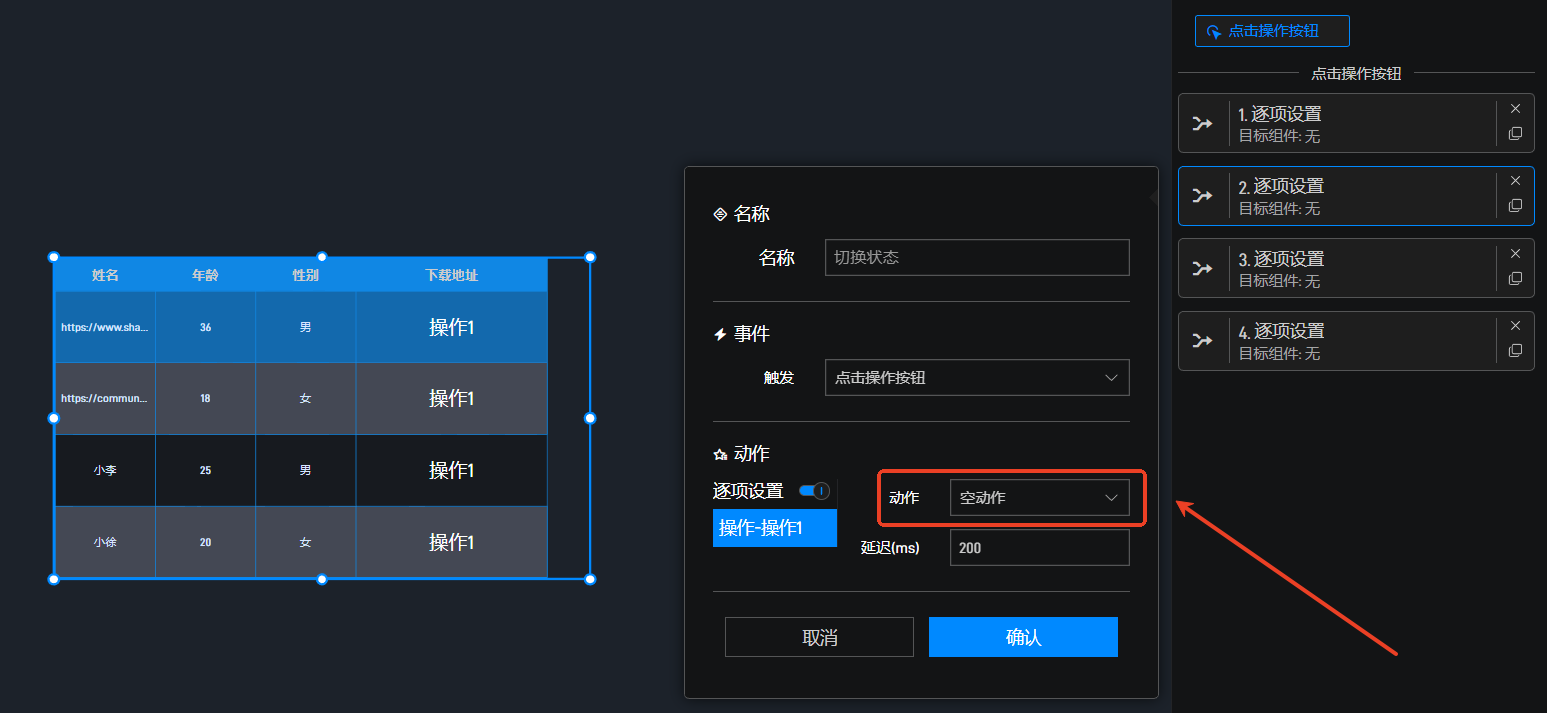Click the 名称 input field
This screenshot has width=1547, height=713.
(976, 257)
